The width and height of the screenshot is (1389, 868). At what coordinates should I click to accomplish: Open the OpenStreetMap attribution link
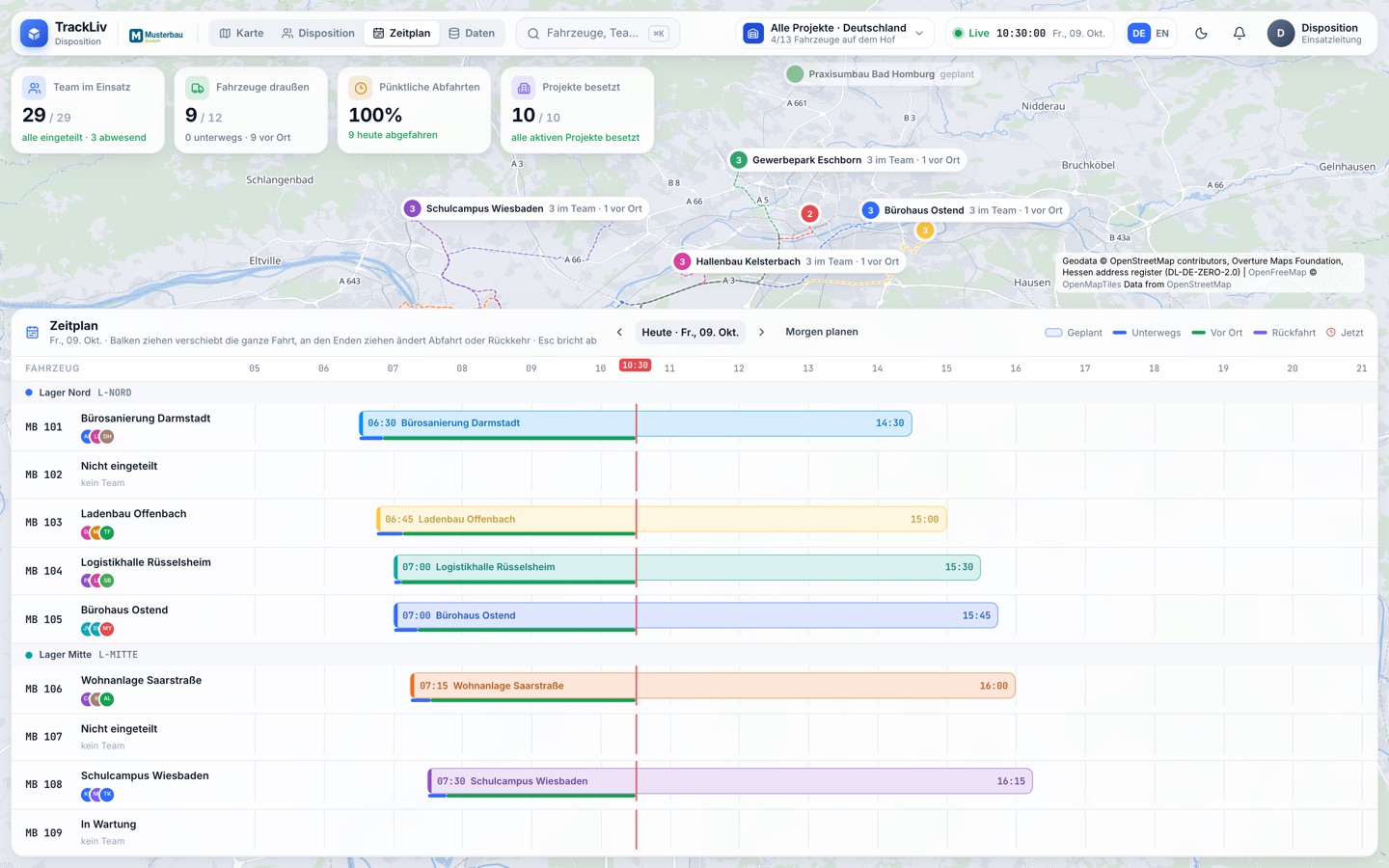point(1198,285)
